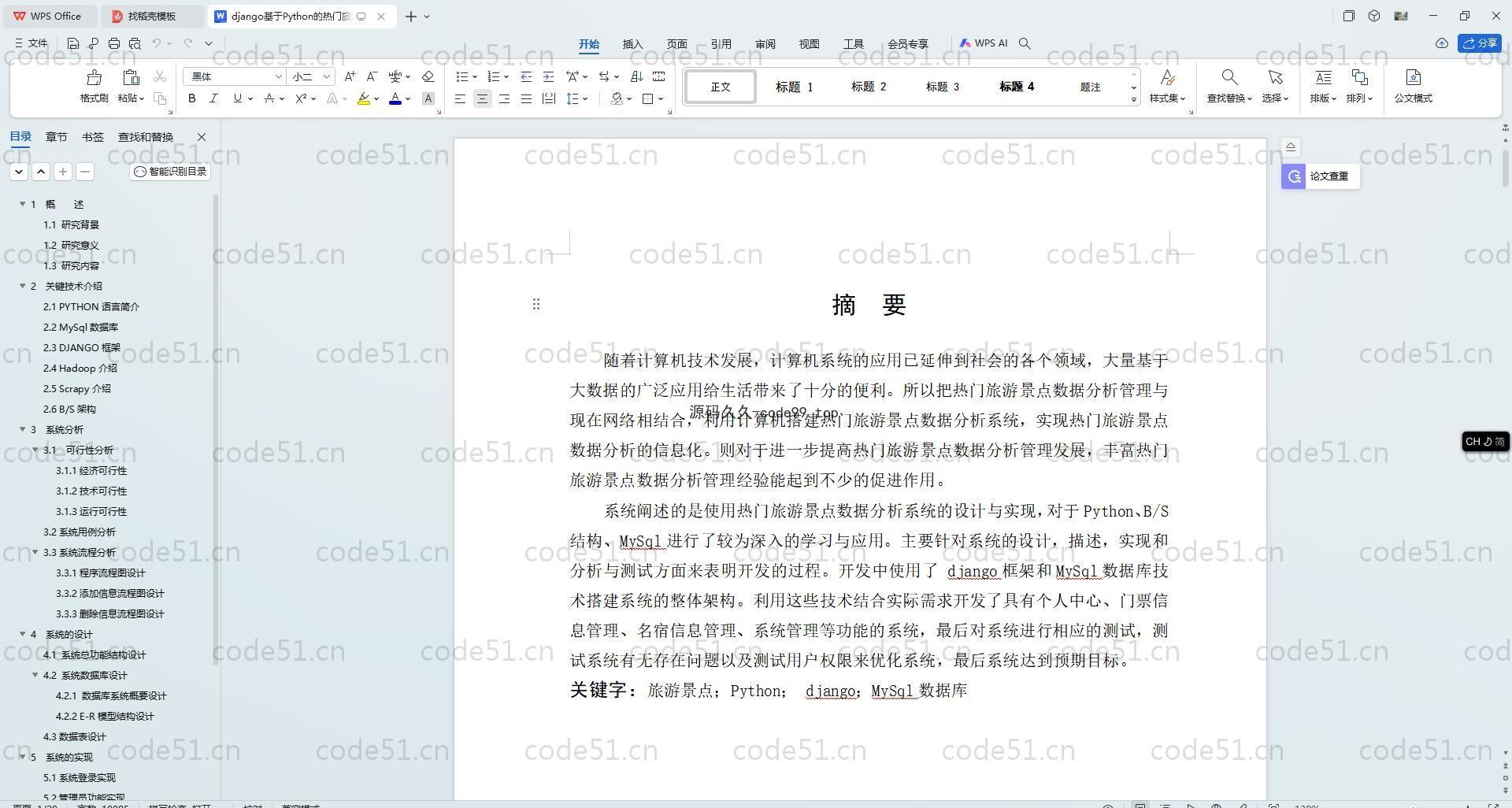Switch to the 章节 navigation pane tab
This screenshot has width=1512, height=808.
[57, 137]
